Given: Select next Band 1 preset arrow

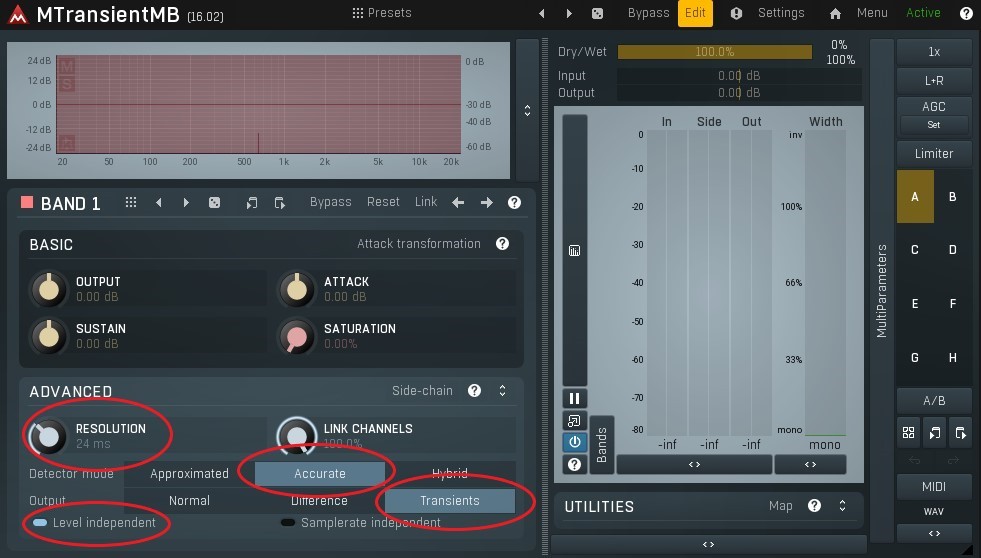Looking at the screenshot, I should (186, 202).
